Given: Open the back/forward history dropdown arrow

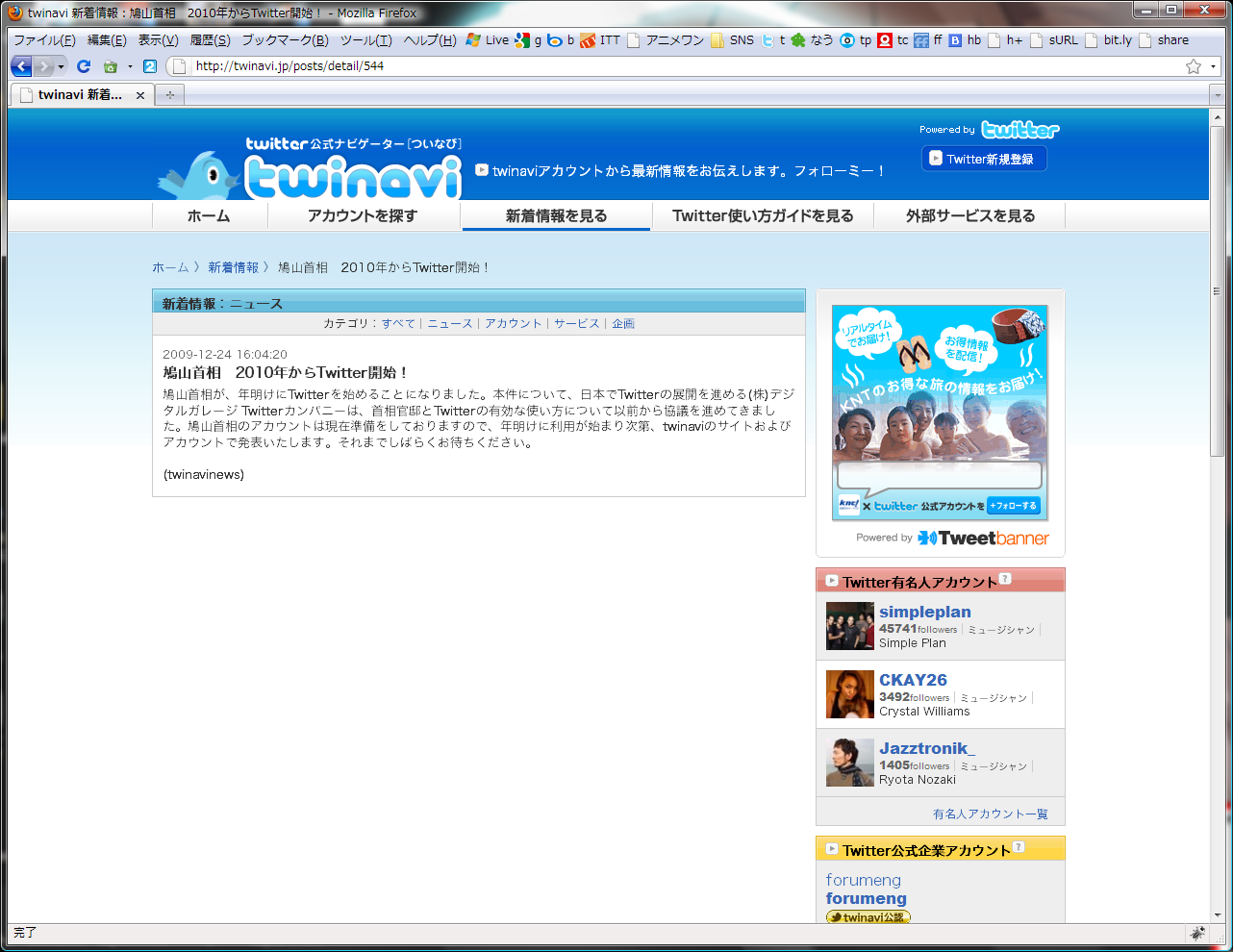Looking at the screenshot, I should click(x=61, y=66).
